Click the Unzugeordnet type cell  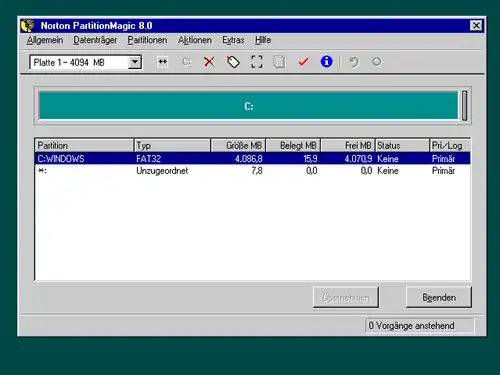(x=162, y=171)
